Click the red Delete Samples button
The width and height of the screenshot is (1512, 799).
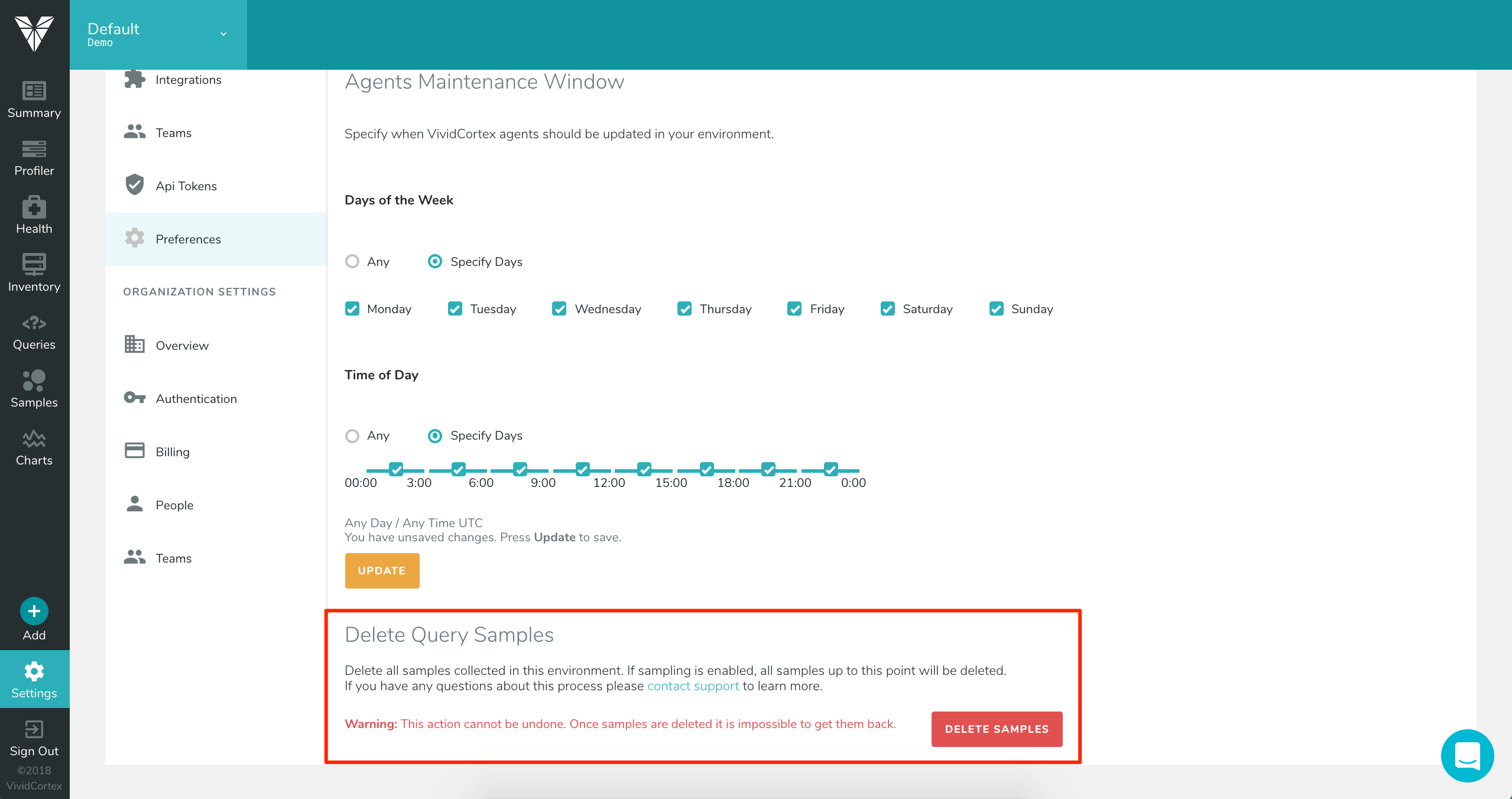pyautogui.click(x=996, y=729)
